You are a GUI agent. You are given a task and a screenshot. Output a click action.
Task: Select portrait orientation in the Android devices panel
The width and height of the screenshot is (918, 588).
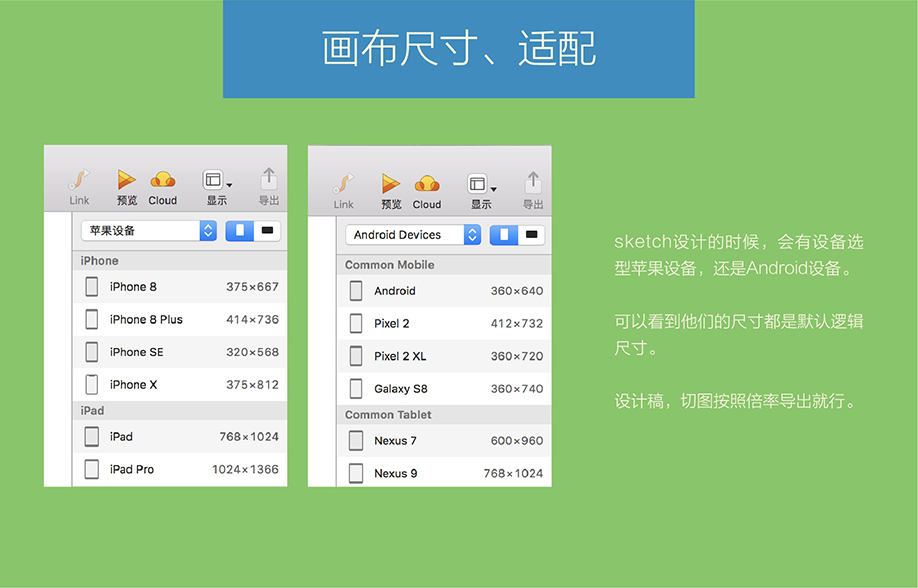504,235
